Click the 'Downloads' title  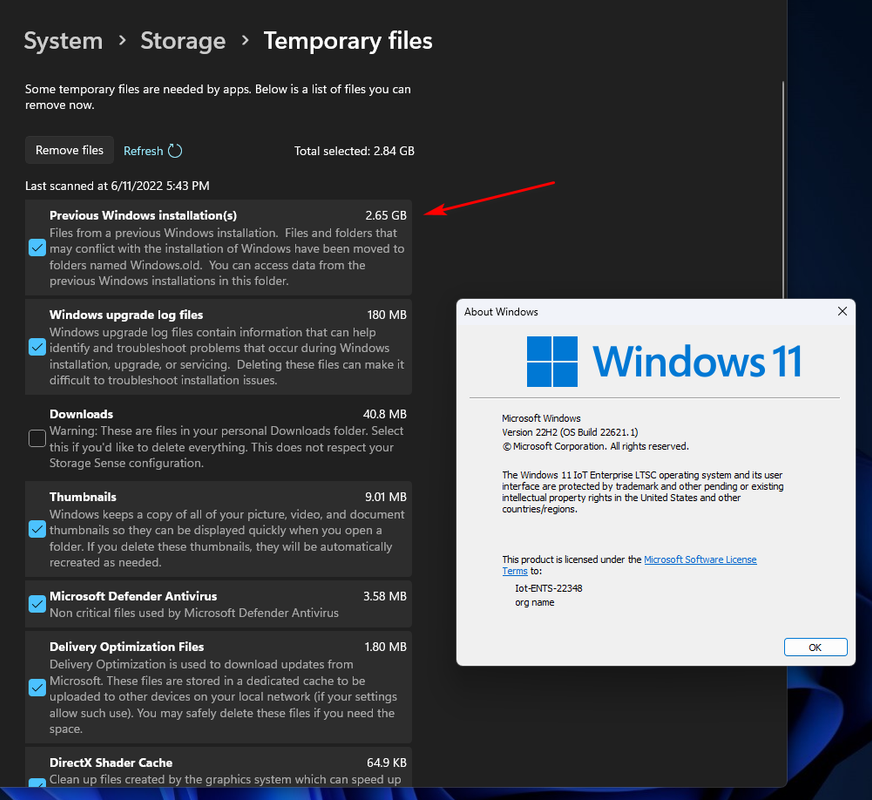(x=81, y=414)
